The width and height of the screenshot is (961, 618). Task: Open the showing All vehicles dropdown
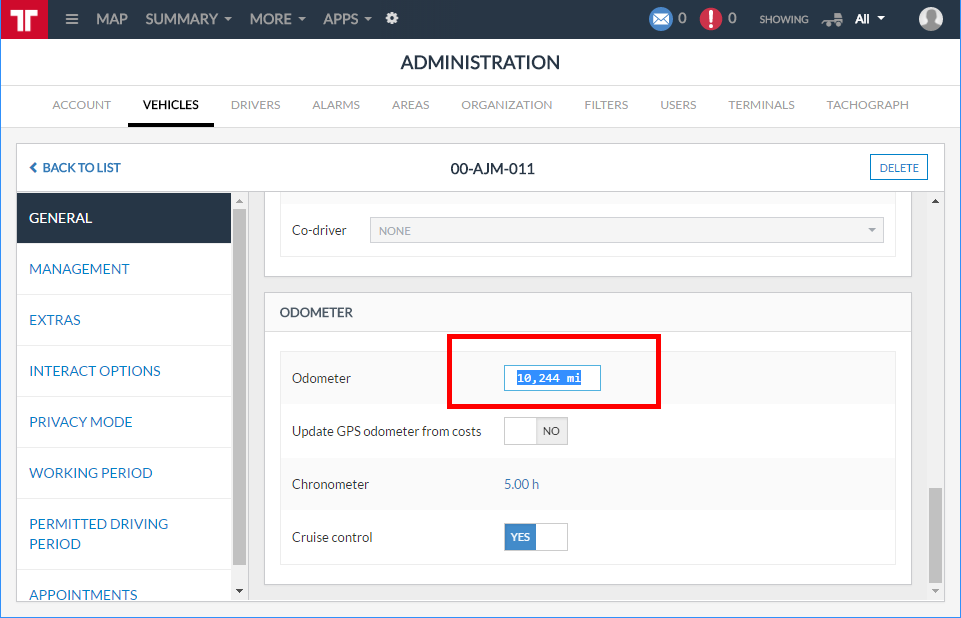[869, 19]
